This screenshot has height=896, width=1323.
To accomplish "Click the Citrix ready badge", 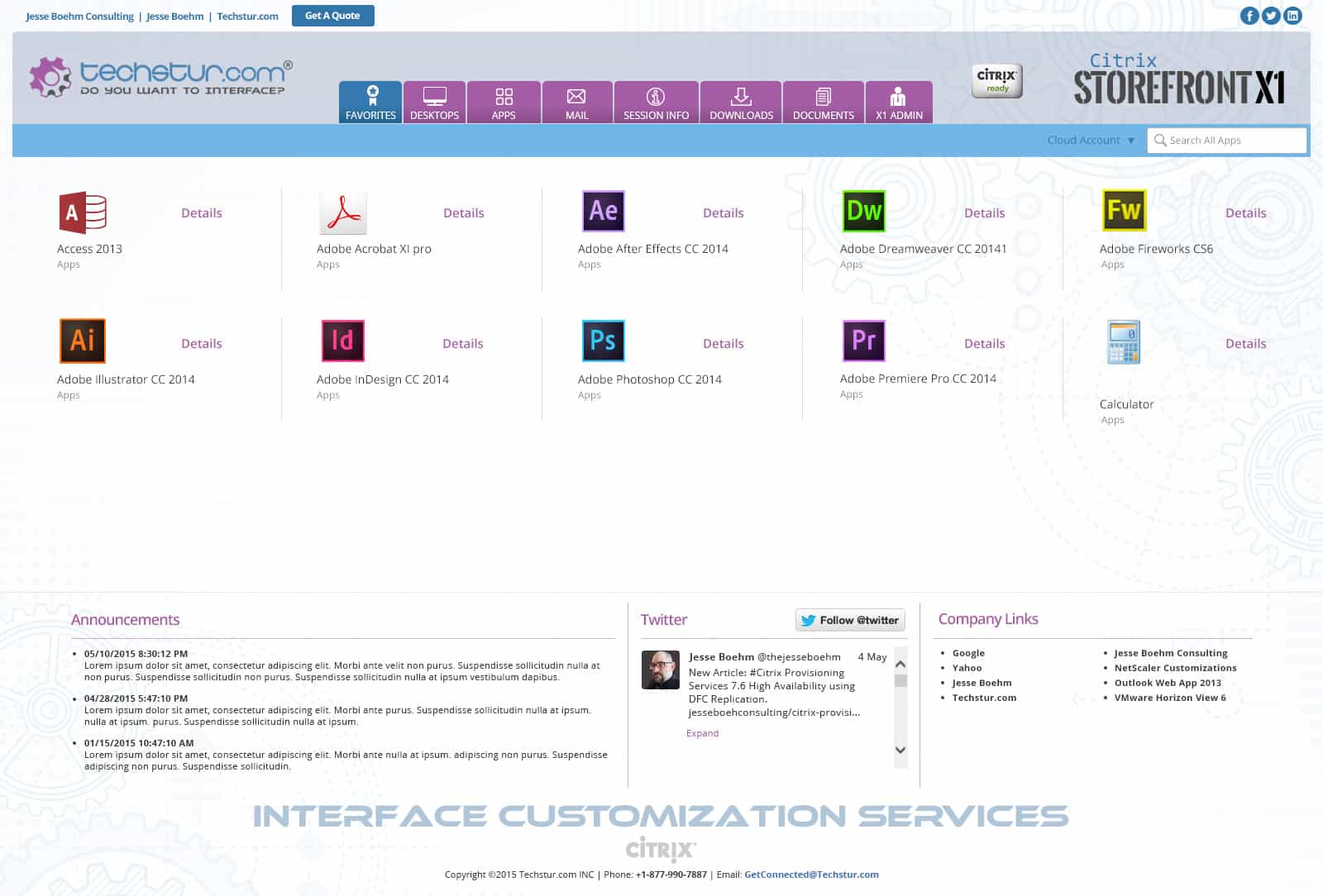I will (996, 81).
